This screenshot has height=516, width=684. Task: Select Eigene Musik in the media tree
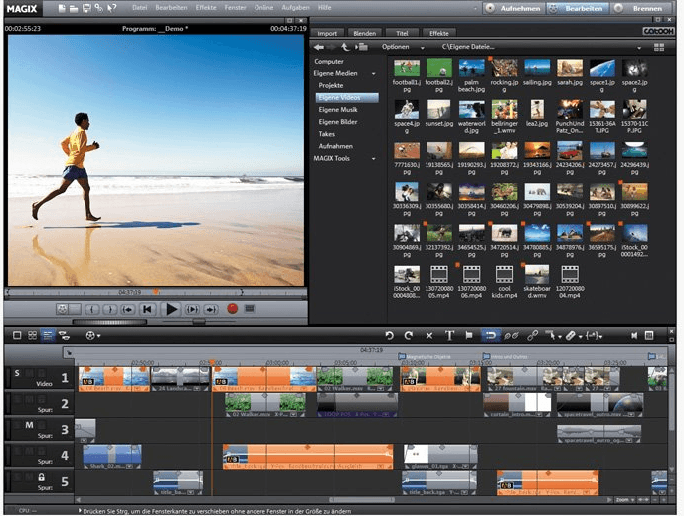click(338, 110)
